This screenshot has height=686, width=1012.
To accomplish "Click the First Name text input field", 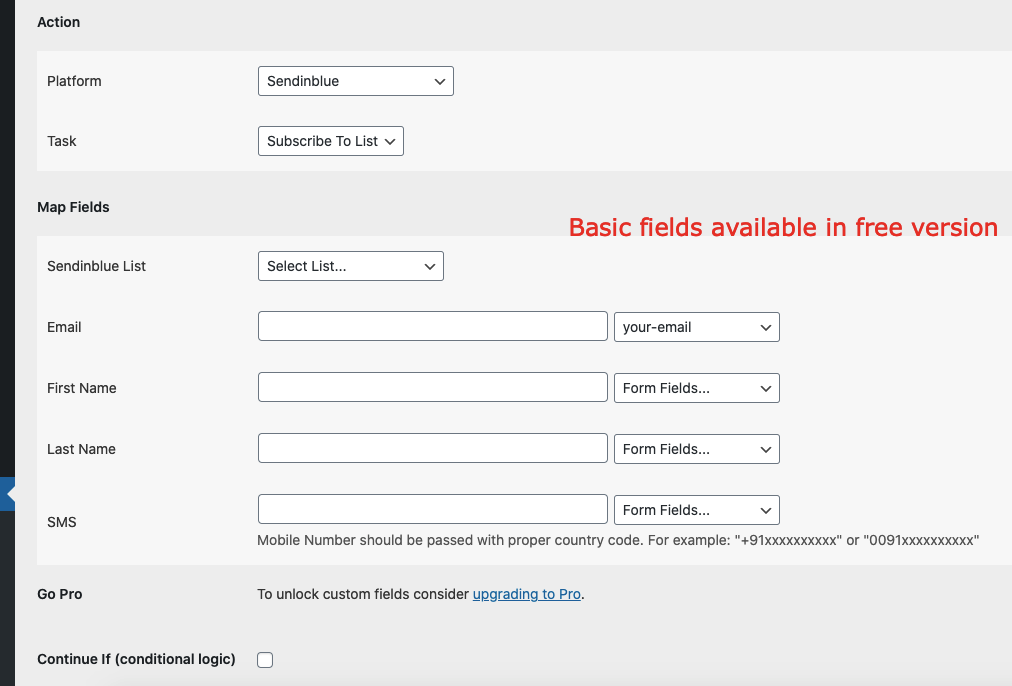I will click(432, 387).
